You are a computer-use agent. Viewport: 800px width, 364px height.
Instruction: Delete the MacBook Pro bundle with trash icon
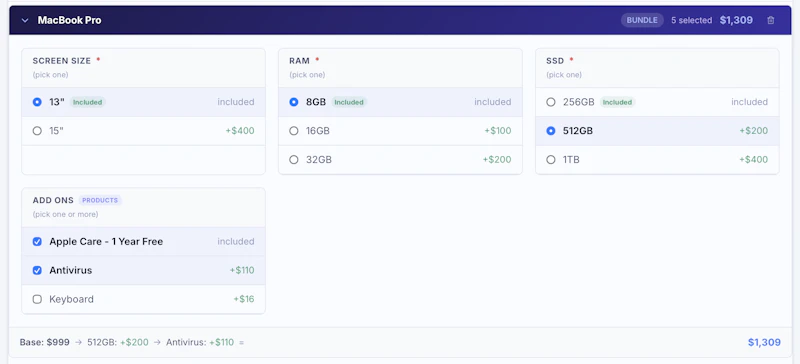pos(770,20)
